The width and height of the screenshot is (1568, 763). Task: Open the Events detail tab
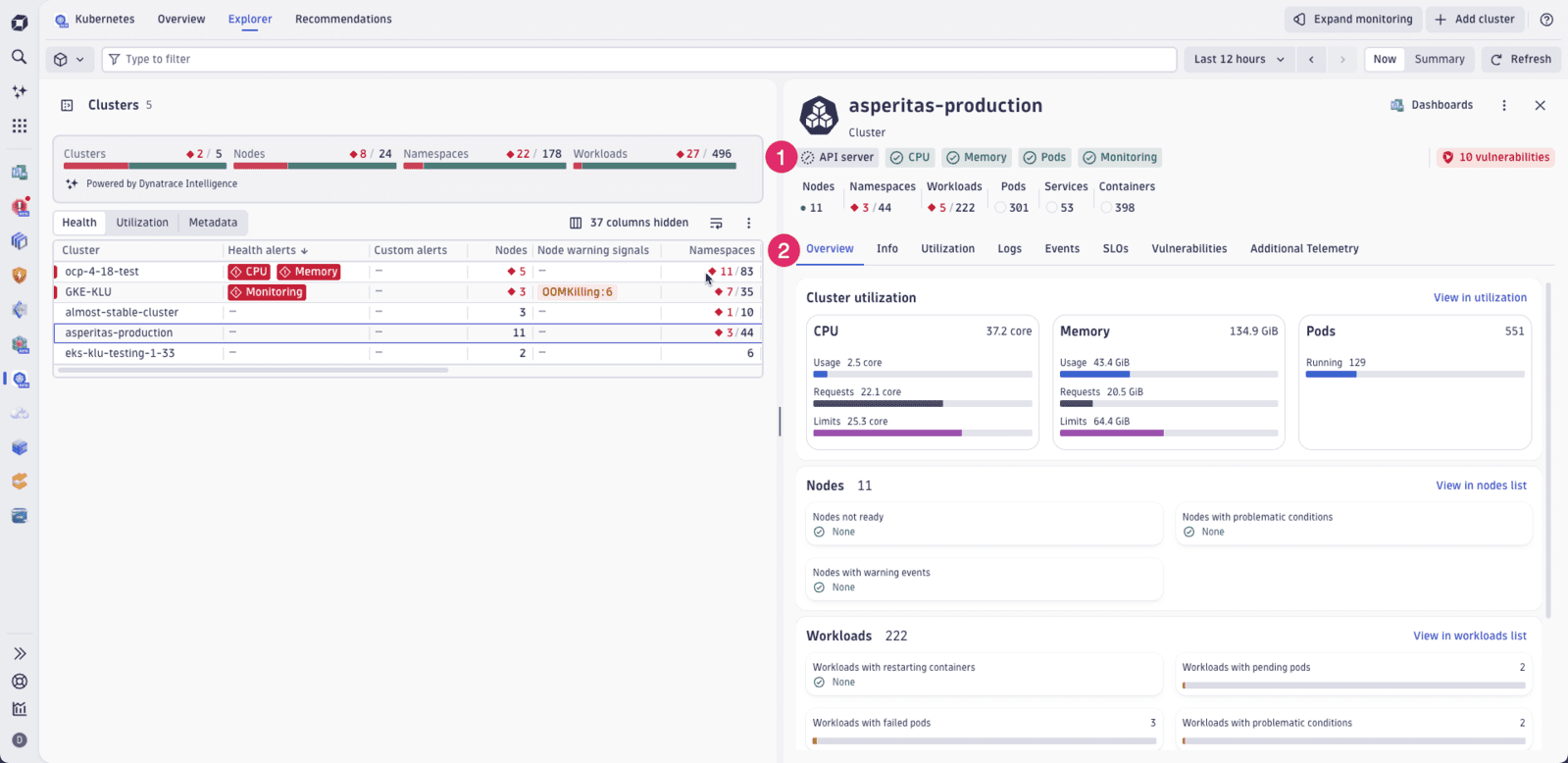click(1062, 249)
